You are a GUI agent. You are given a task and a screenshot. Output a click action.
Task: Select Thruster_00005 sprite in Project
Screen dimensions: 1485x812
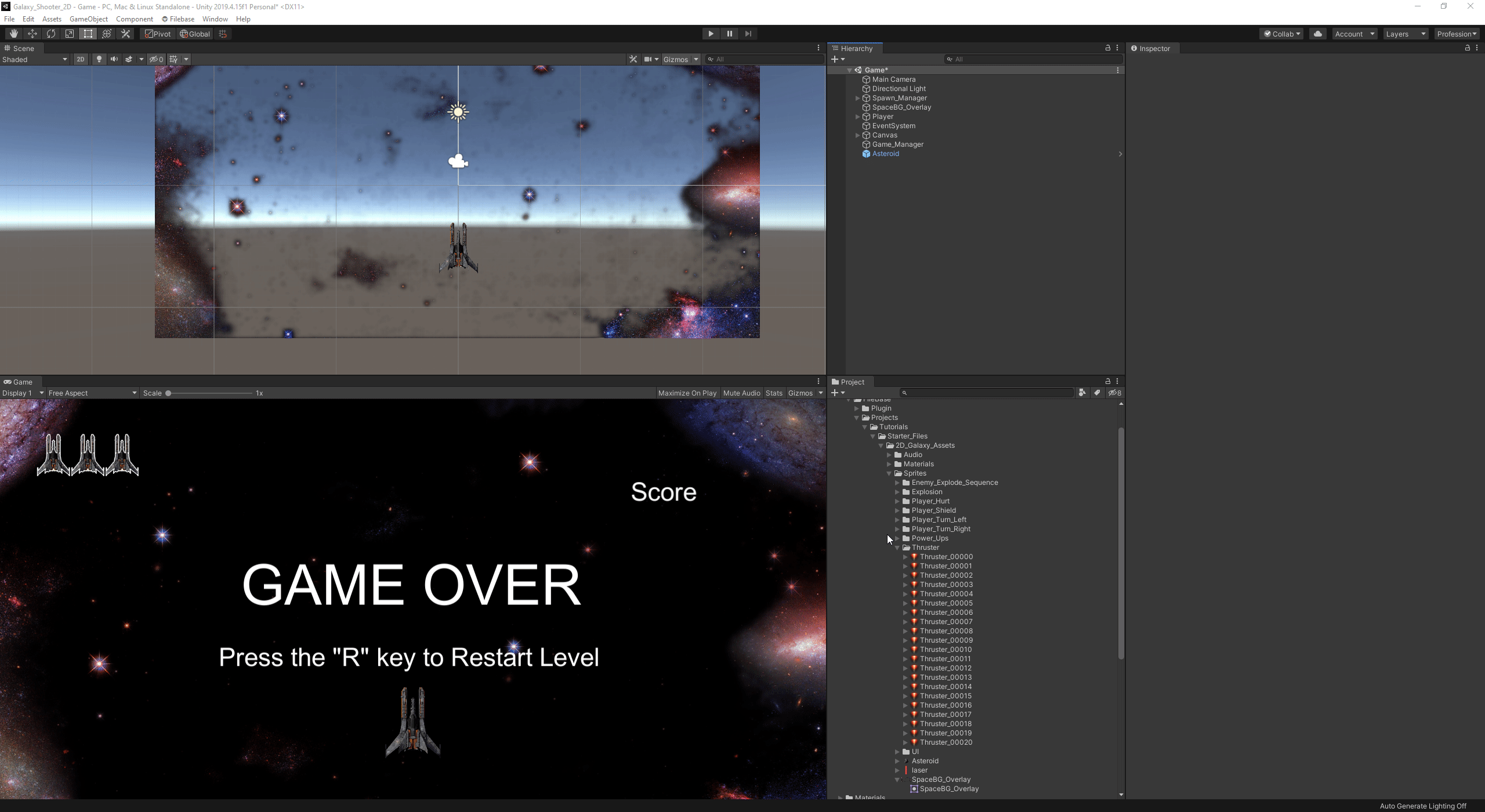pyautogui.click(x=946, y=603)
